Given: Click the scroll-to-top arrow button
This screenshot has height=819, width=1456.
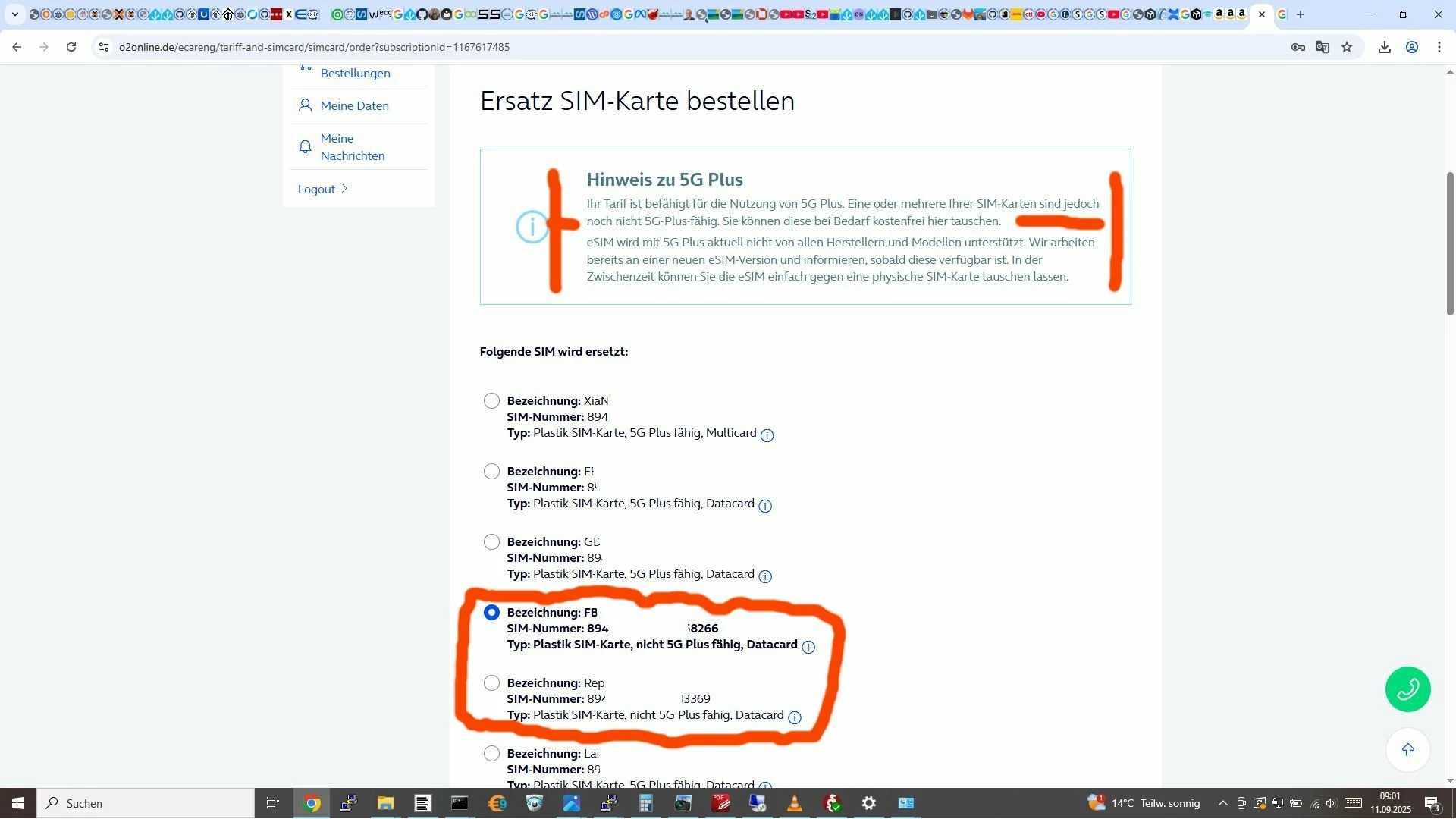Looking at the screenshot, I should point(1407,750).
